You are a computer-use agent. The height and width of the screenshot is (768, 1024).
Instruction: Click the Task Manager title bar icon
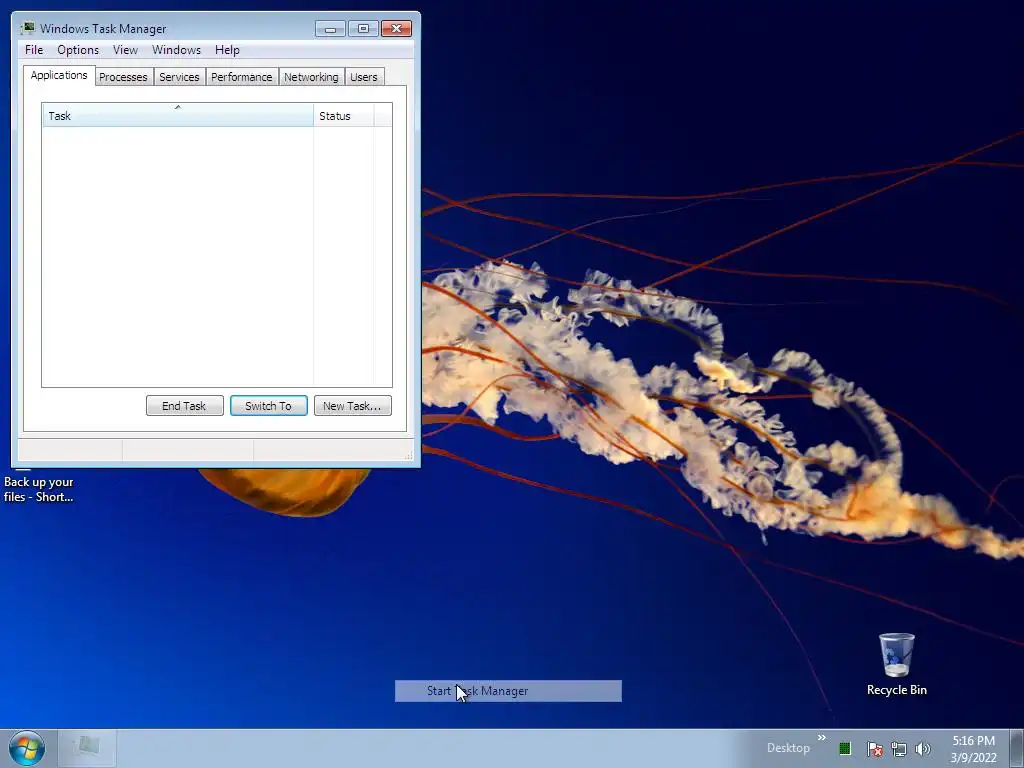tap(27, 28)
